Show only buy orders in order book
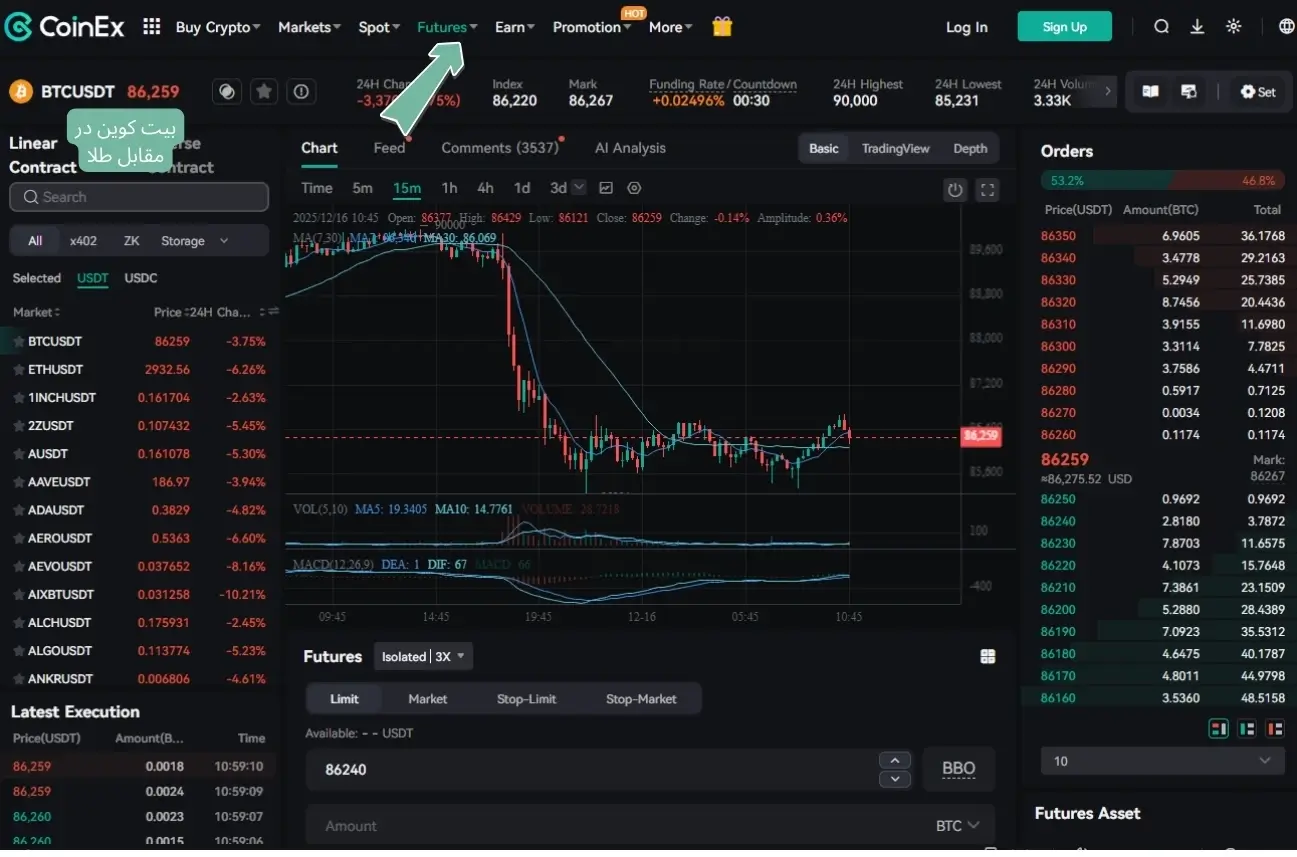 (1246, 728)
